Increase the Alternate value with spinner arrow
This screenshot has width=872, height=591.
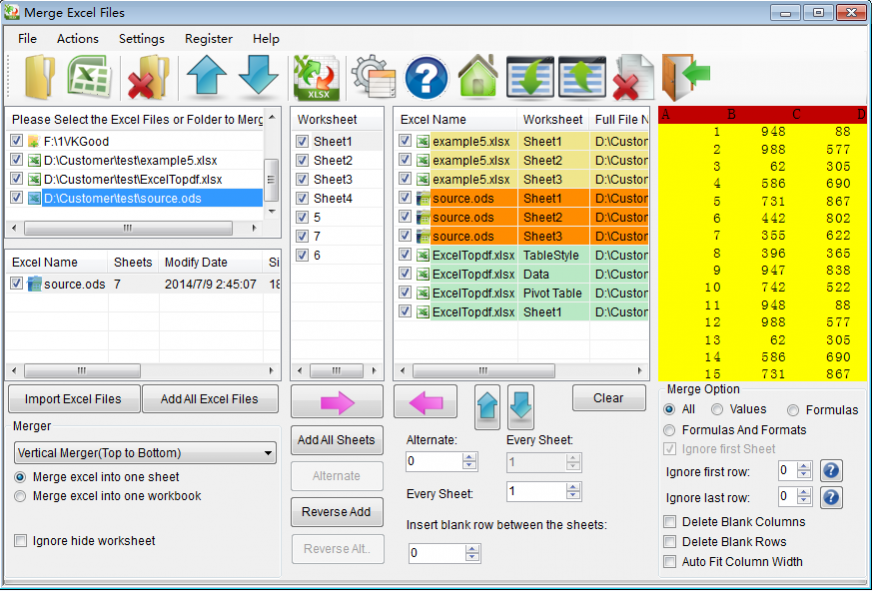pyautogui.click(x=469, y=456)
